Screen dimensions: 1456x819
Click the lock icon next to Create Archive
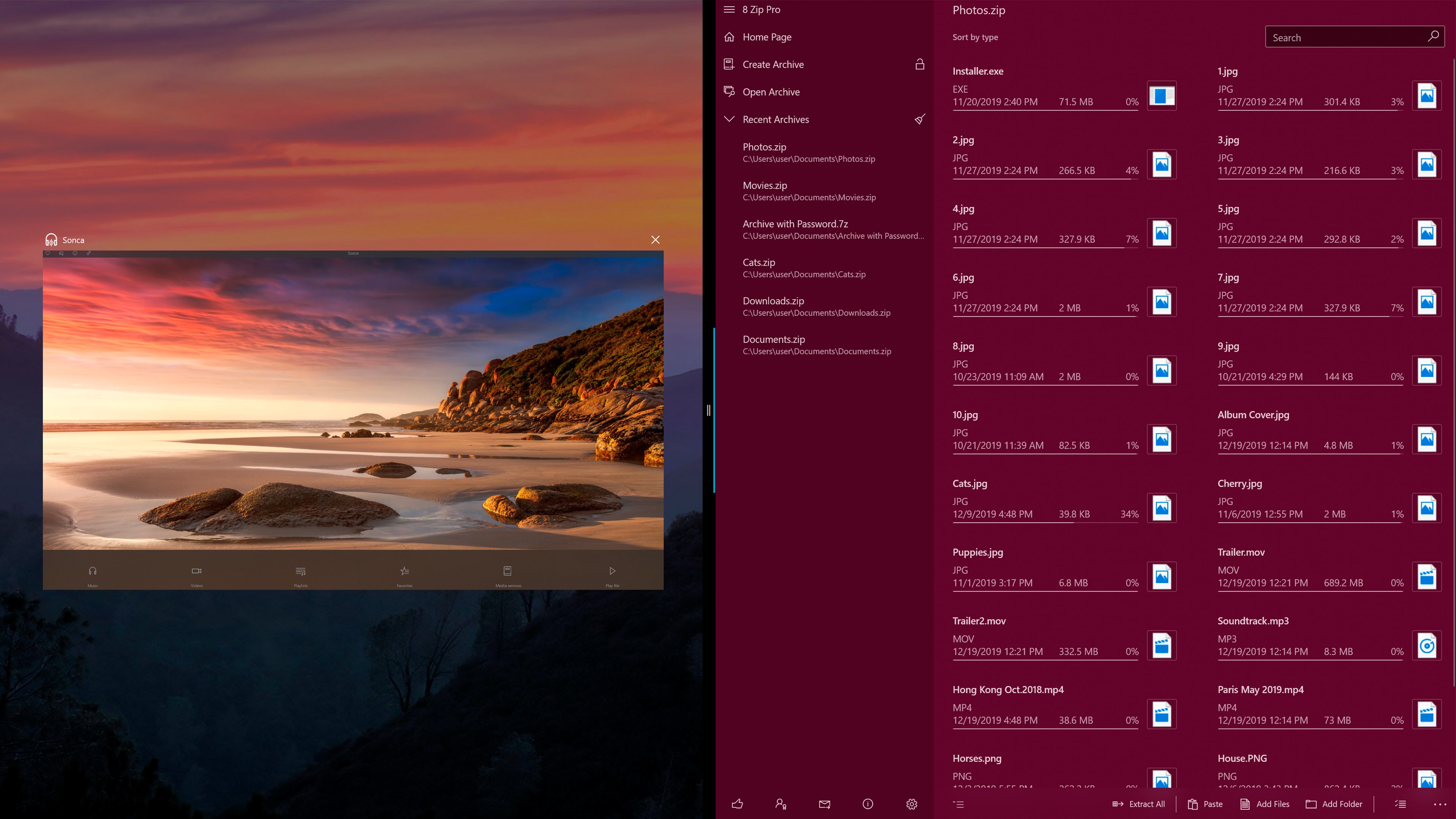[x=920, y=64]
